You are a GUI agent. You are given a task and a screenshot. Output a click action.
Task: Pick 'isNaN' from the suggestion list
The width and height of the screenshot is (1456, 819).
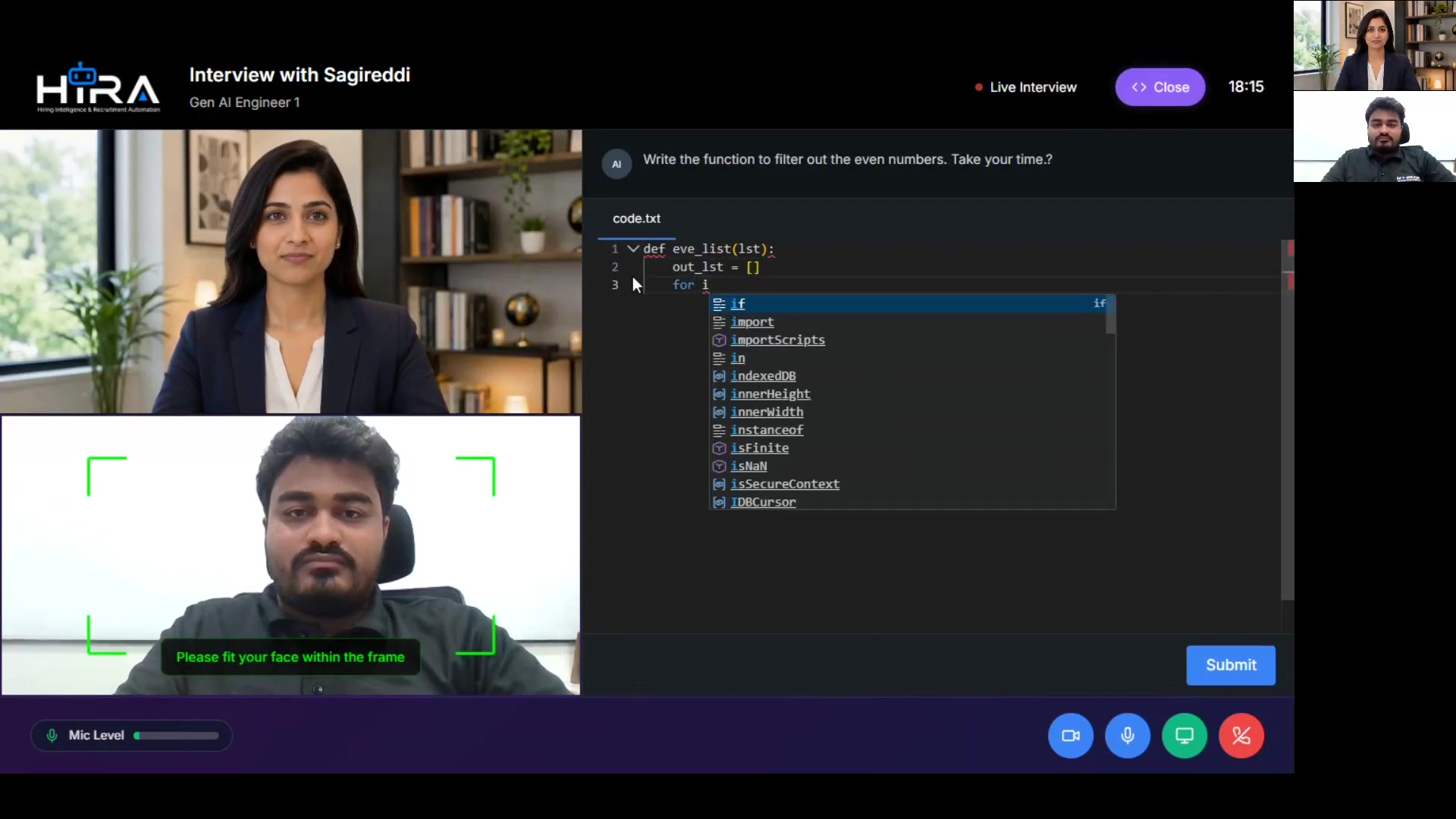pyautogui.click(x=907, y=466)
